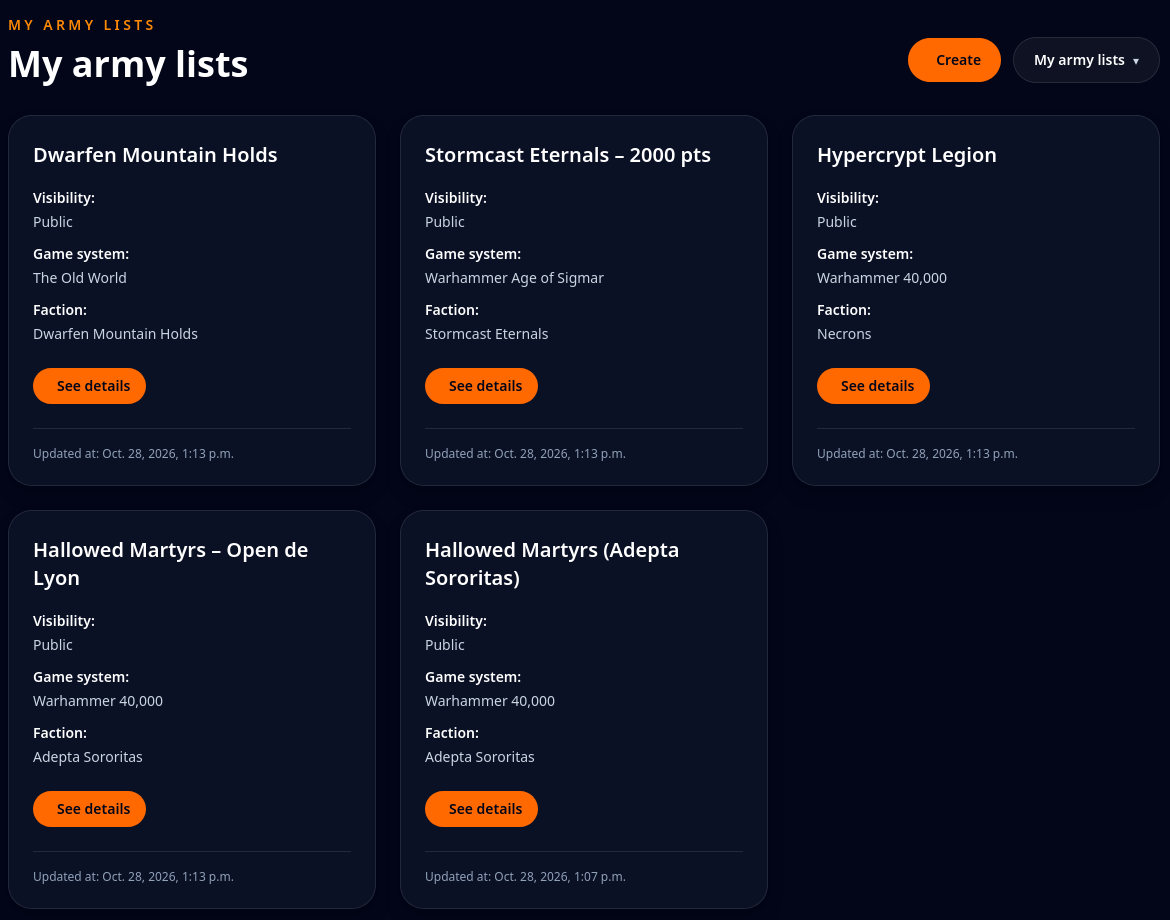Click Warhammer Age of Sigmar game system value
Image resolution: width=1170 pixels, height=920 pixels.
pyautogui.click(x=514, y=278)
